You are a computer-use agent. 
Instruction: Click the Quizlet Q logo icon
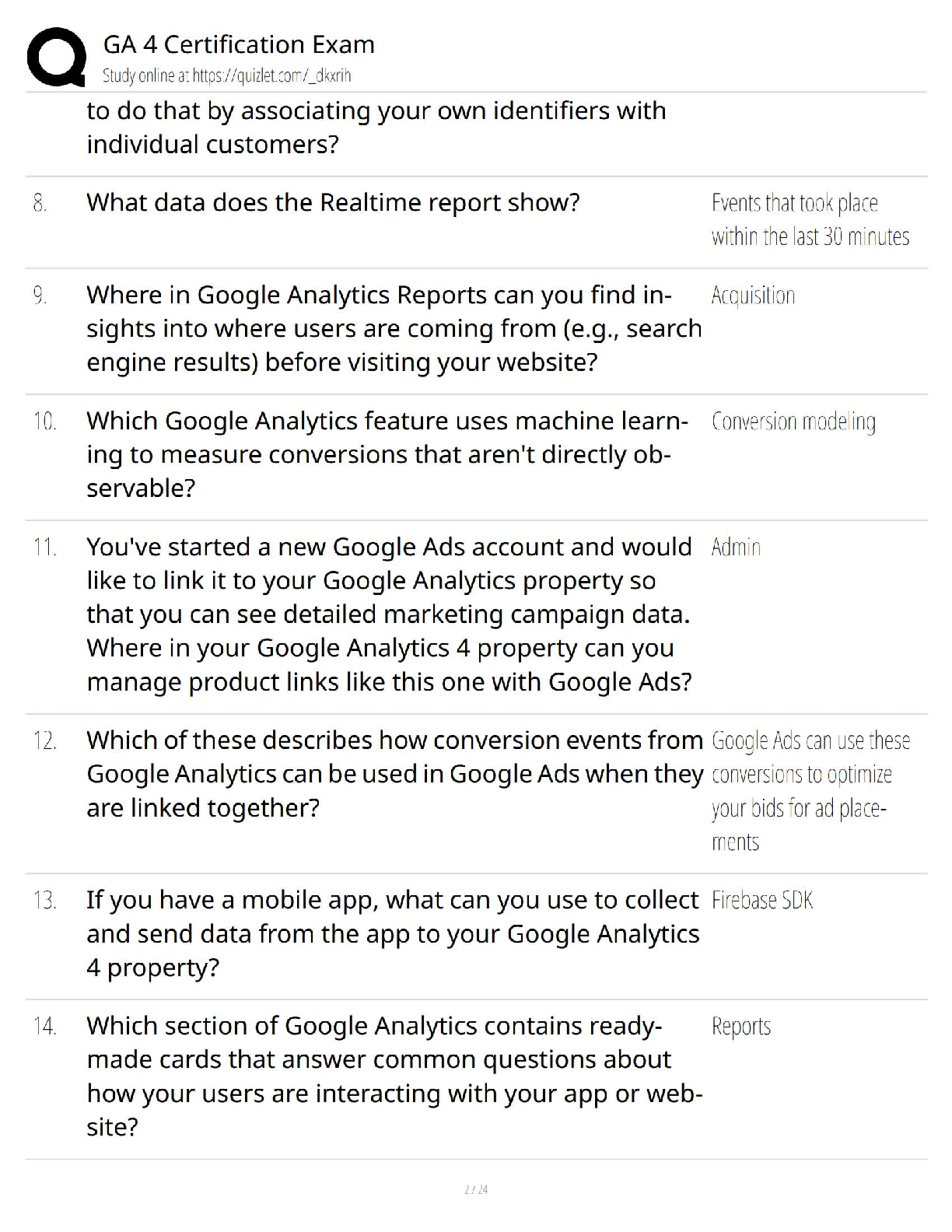point(56,57)
